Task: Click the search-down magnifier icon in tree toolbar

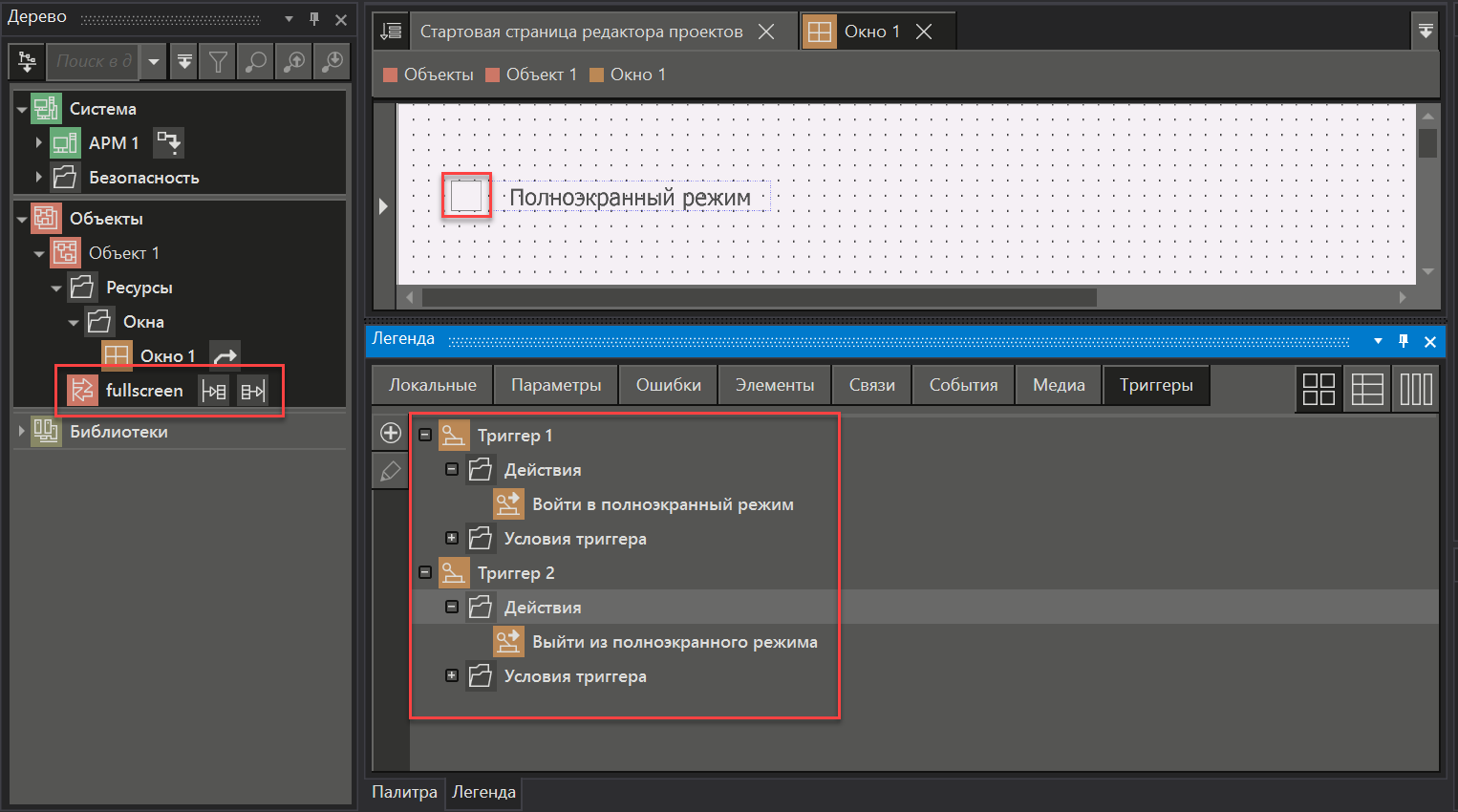Action: tap(332, 62)
